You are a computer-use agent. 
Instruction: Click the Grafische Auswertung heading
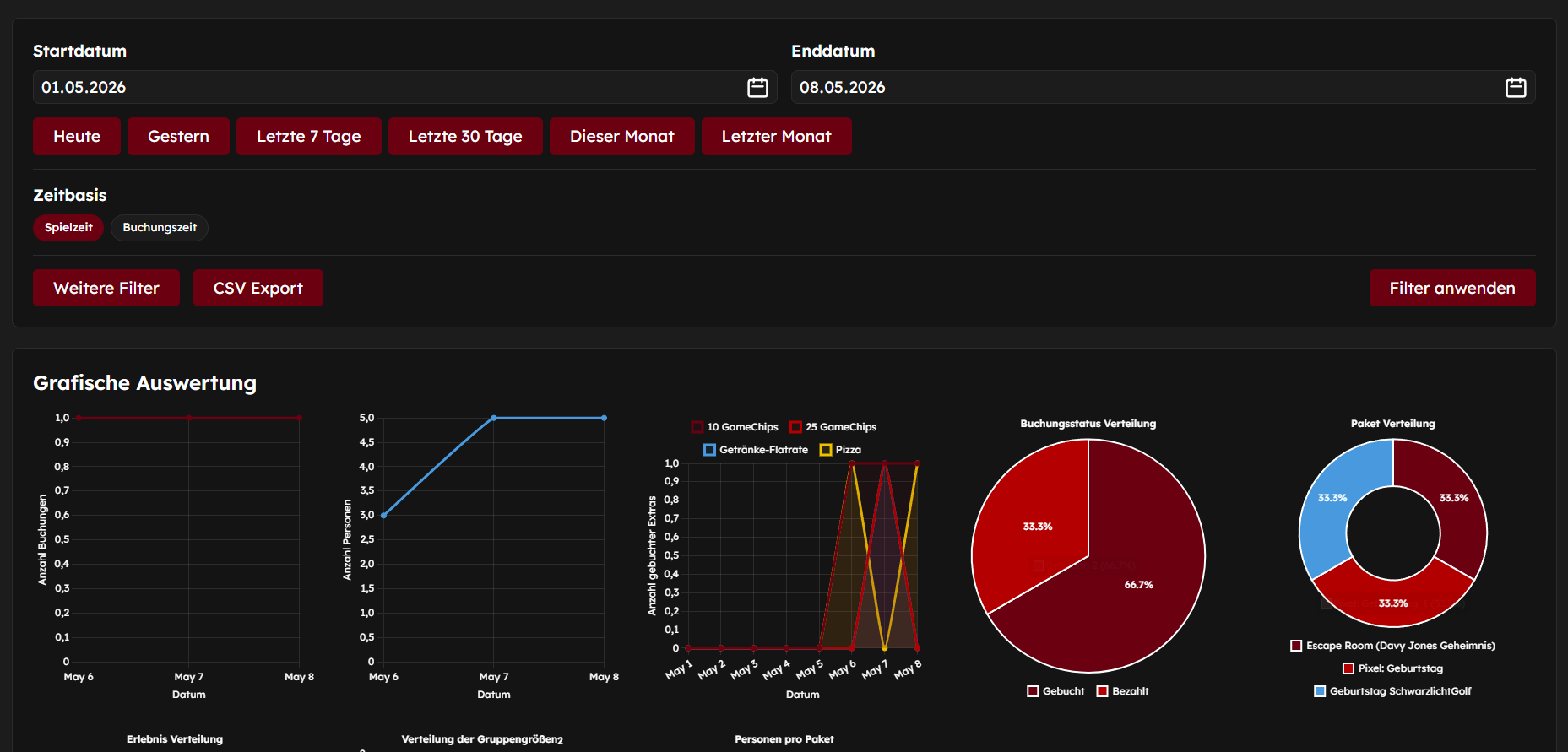pos(144,383)
